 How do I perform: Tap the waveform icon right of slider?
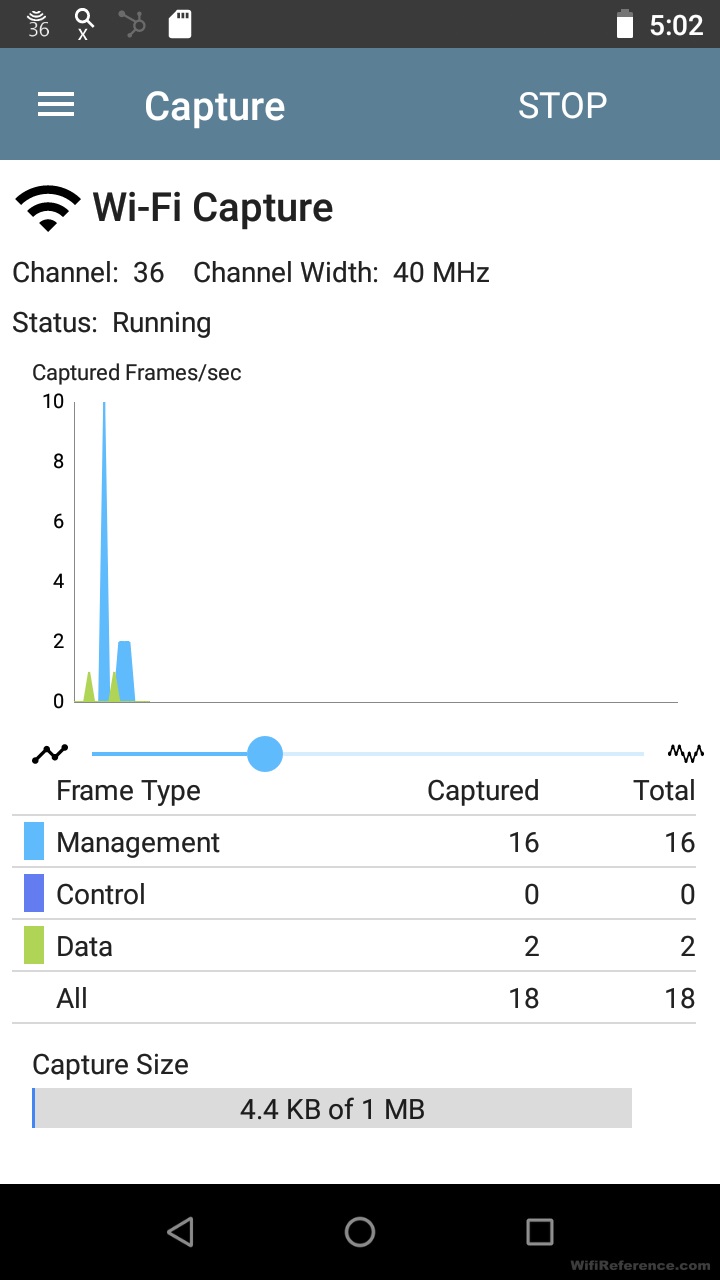686,753
